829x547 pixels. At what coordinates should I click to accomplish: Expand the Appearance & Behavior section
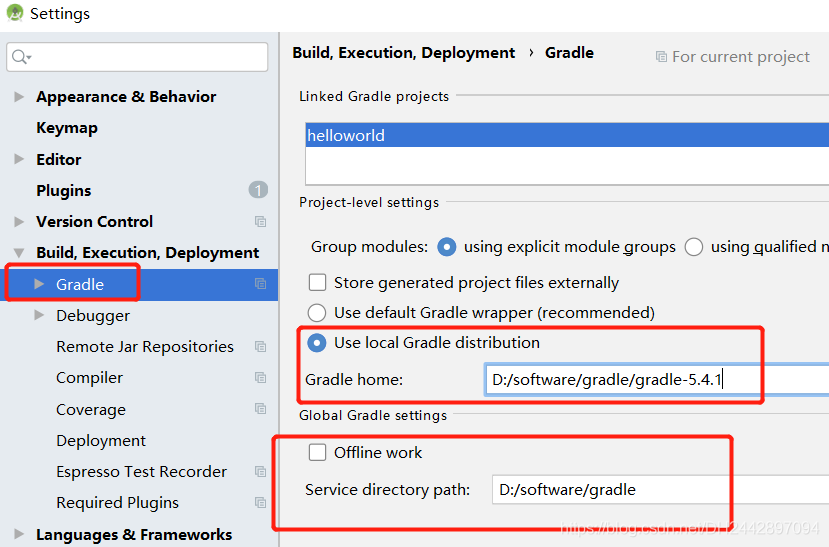coord(19,97)
